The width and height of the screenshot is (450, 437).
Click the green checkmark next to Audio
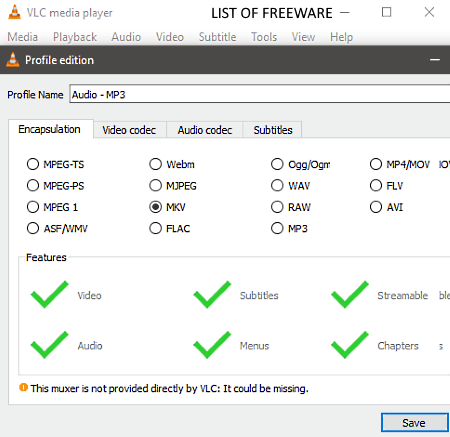[x=49, y=345]
